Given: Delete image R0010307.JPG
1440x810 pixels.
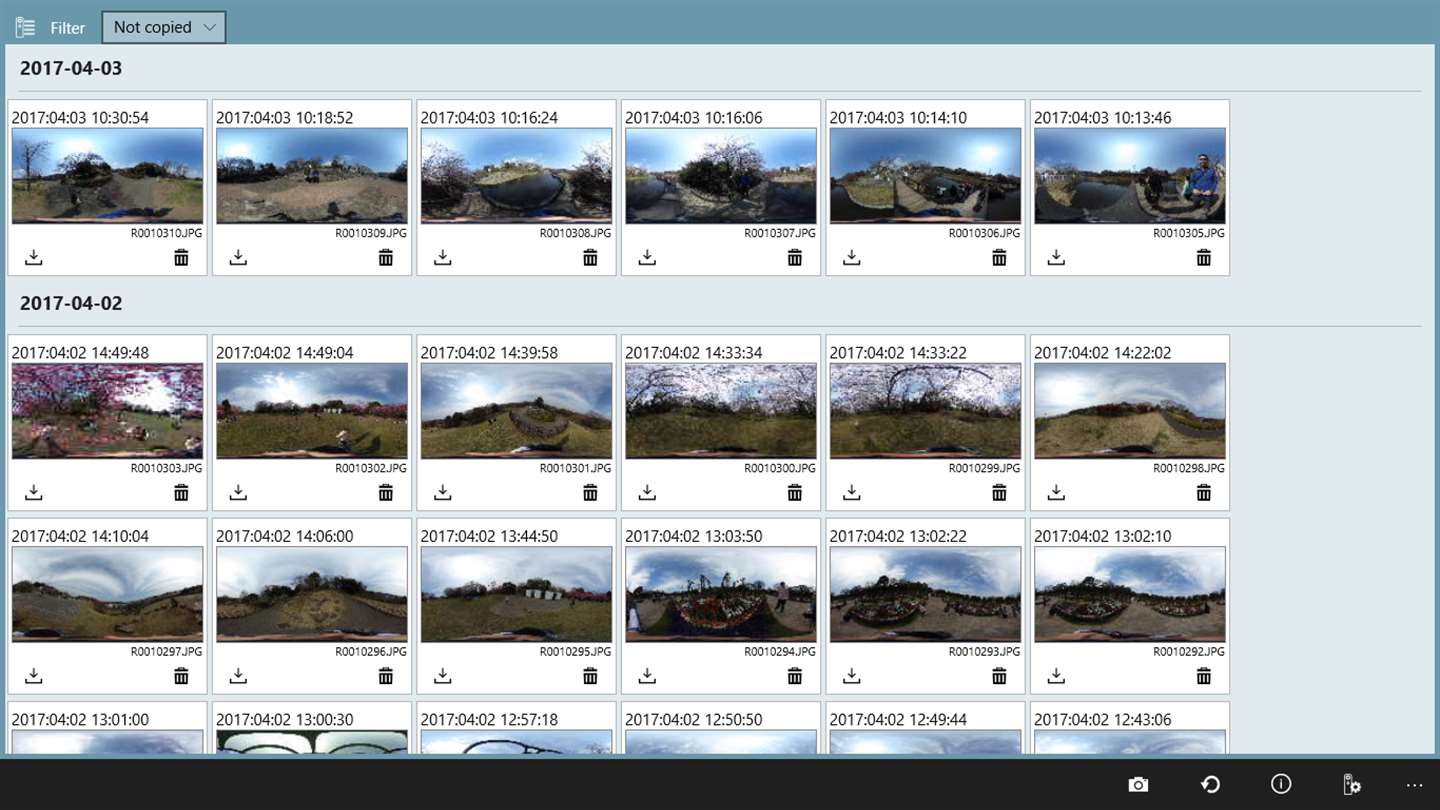Looking at the screenshot, I should click(x=795, y=258).
